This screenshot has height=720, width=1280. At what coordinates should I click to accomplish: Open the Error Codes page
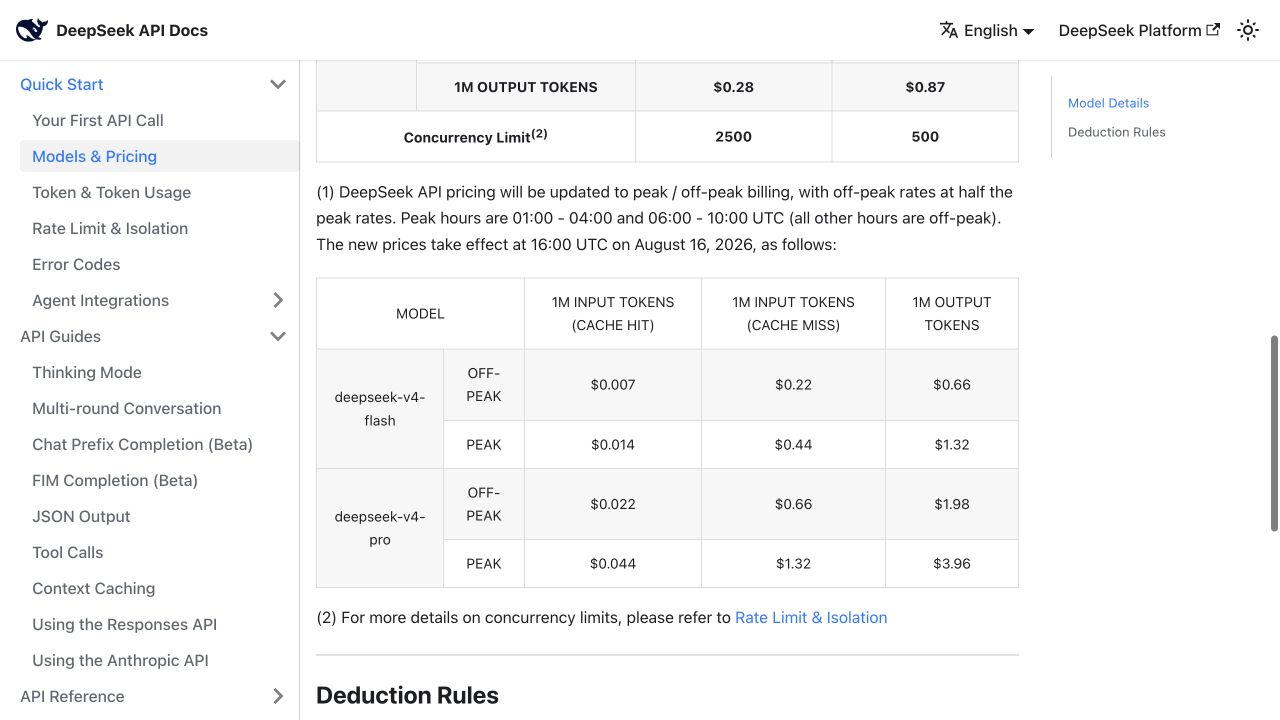pos(76,264)
